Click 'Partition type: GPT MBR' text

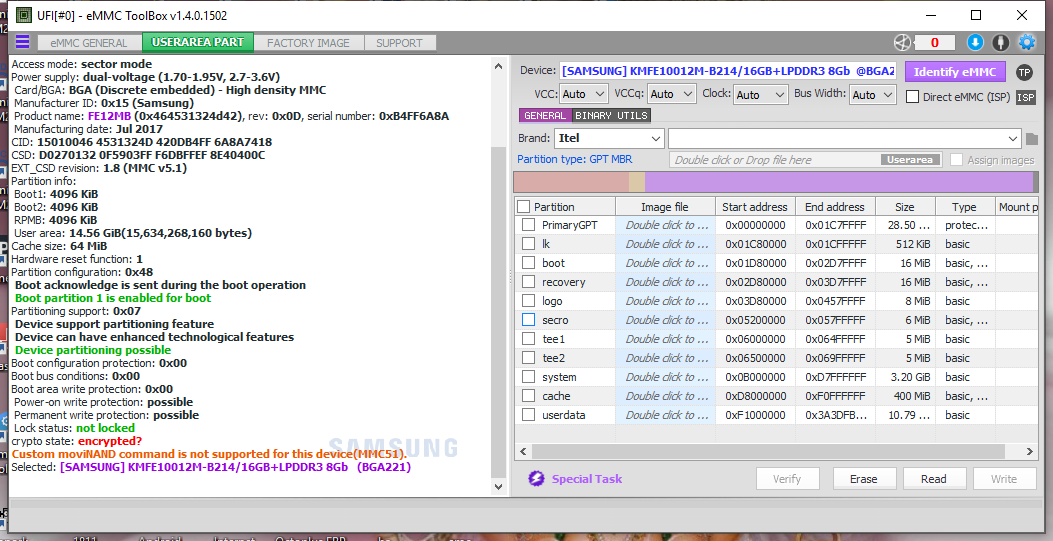[574, 159]
